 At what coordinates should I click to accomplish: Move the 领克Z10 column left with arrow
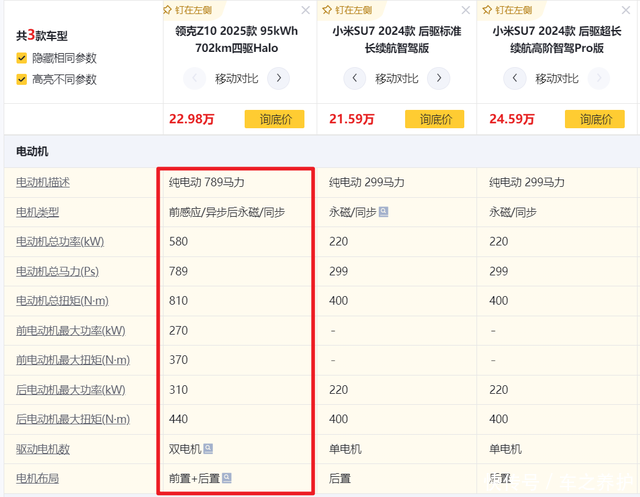[195, 78]
